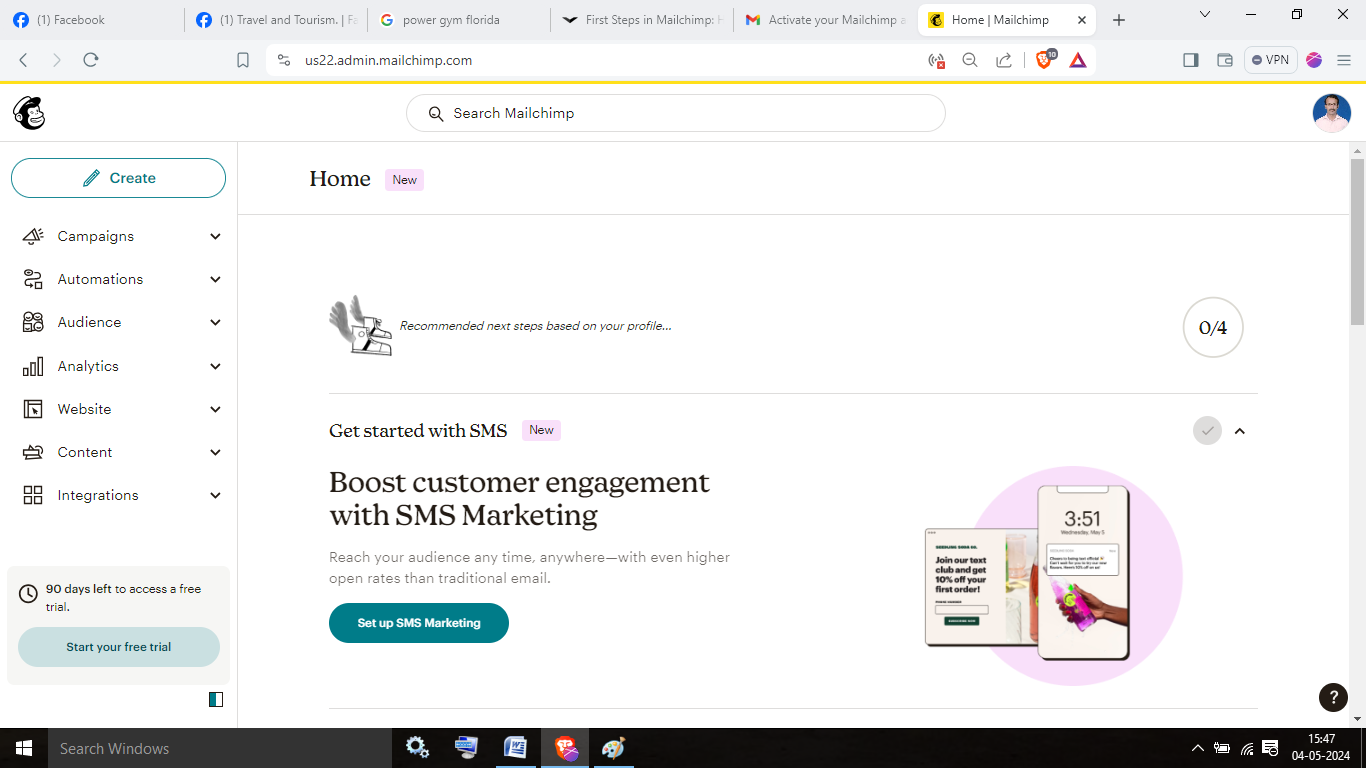Click the Search Mailchimp field
This screenshot has height=768, width=1366.
[x=676, y=113]
